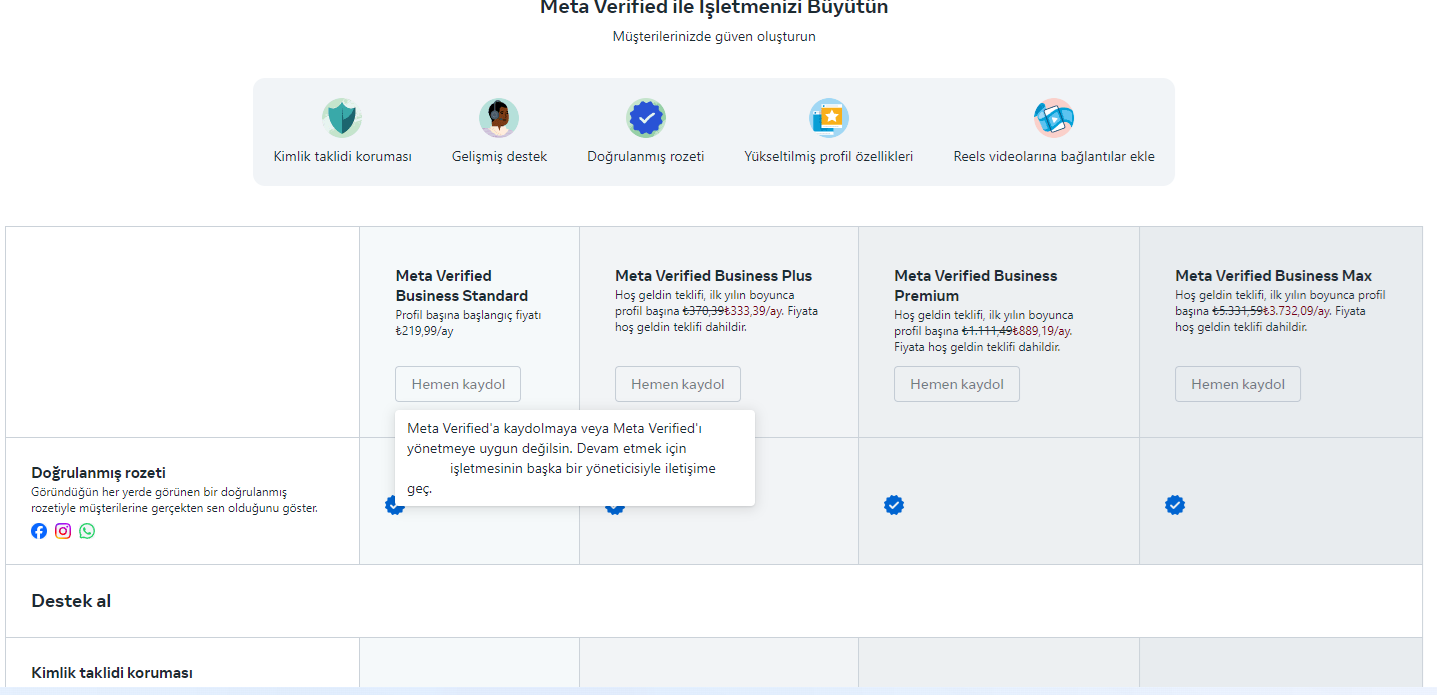Click the Facebook icon under Doğrulanmış rozeti
1437x695 pixels.
pos(39,531)
